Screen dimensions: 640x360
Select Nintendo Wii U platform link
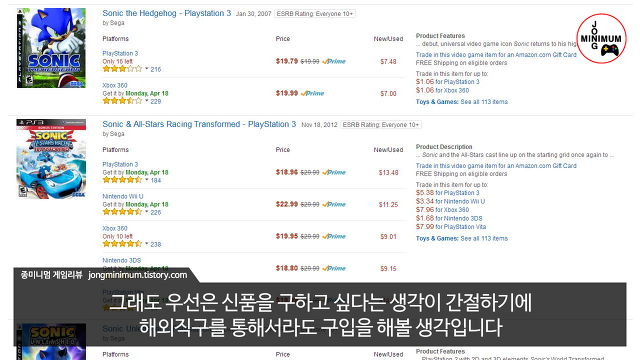point(123,196)
